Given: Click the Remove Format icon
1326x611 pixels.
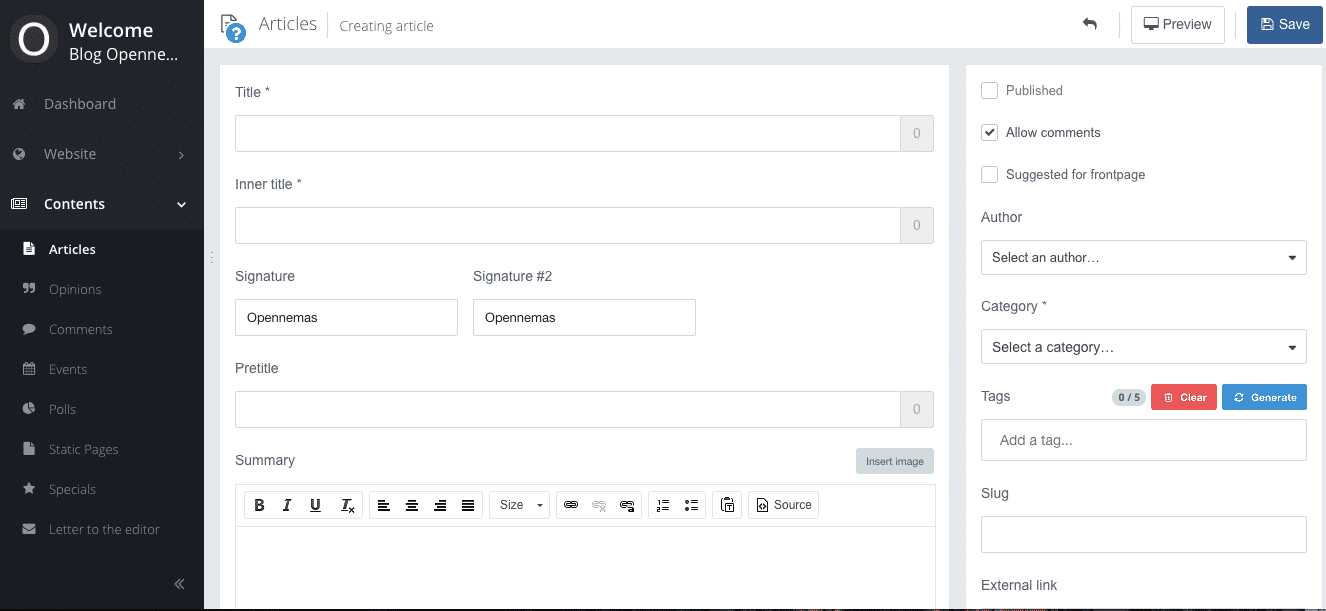Looking at the screenshot, I should pos(347,505).
